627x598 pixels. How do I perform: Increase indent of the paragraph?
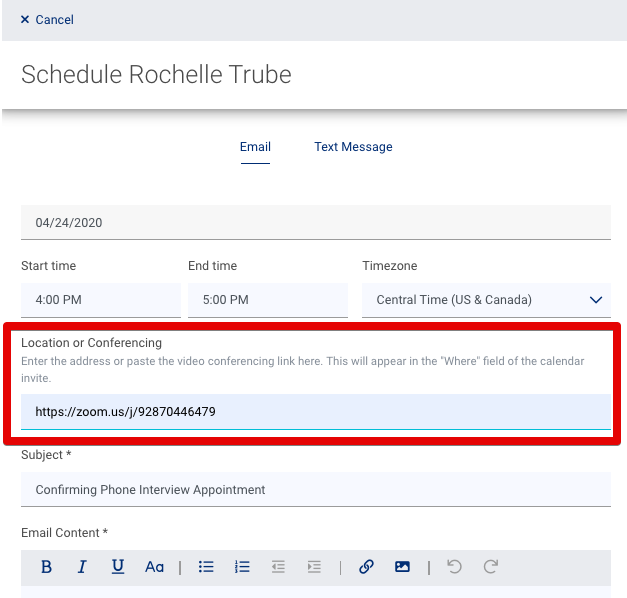click(314, 567)
